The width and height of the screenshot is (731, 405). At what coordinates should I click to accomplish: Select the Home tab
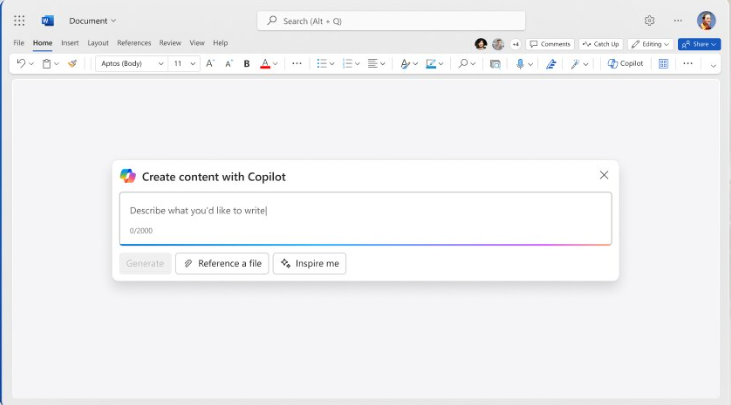[42, 43]
